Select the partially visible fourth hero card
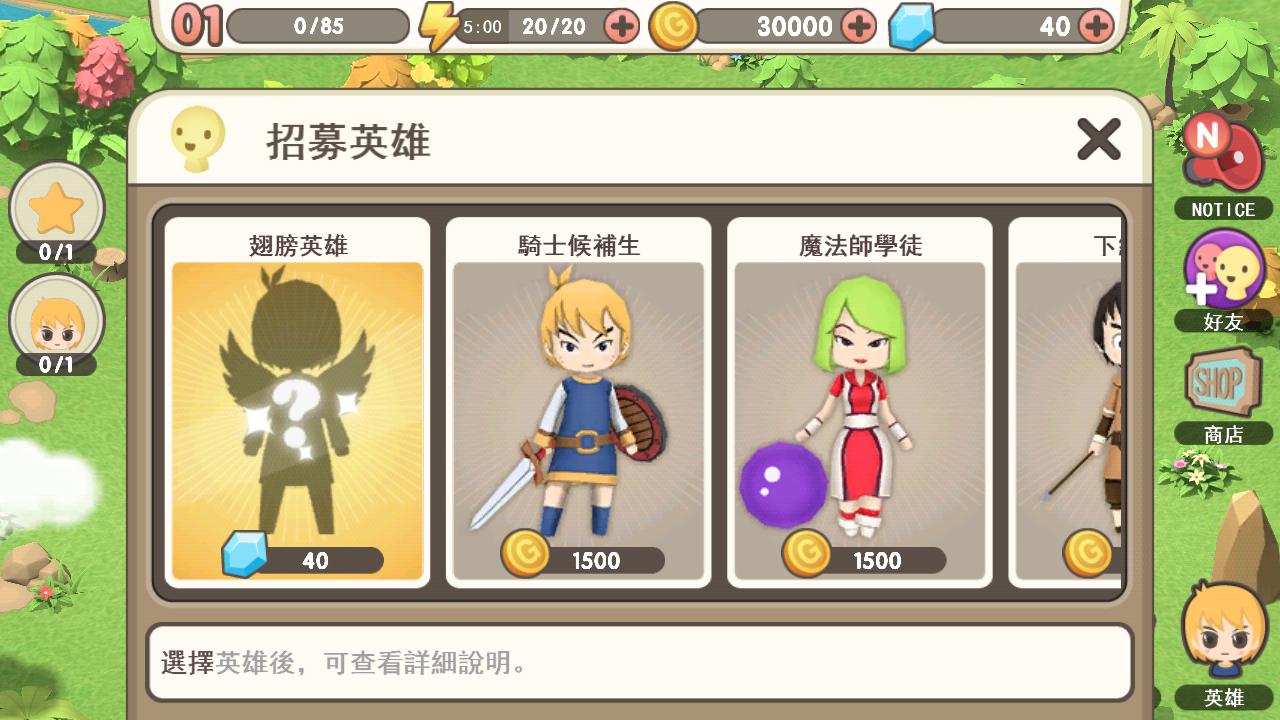The width and height of the screenshot is (1280, 720). click(1066, 403)
